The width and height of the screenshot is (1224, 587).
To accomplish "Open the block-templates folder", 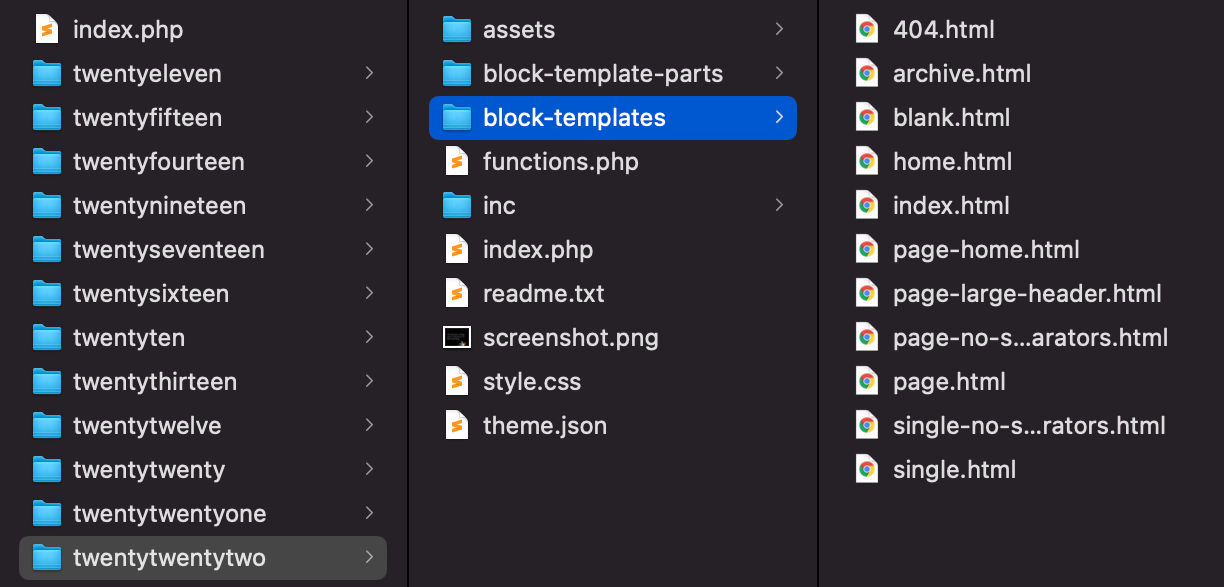I will [x=574, y=117].
